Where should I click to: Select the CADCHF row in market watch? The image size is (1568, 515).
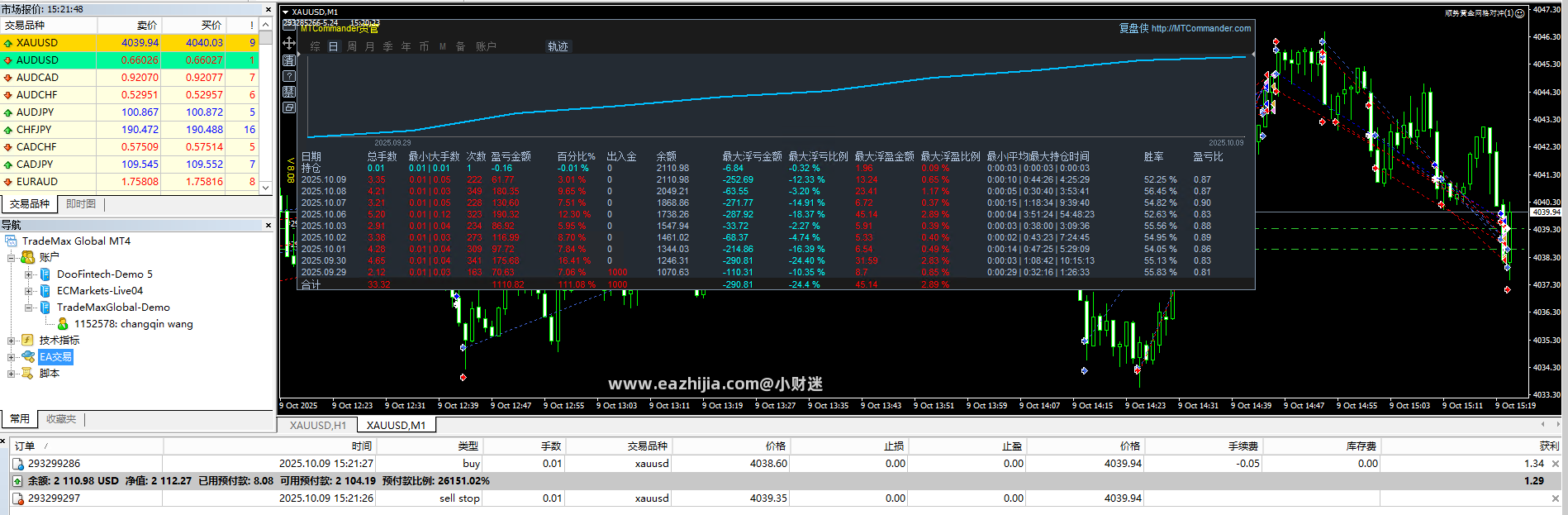[131, 147]
